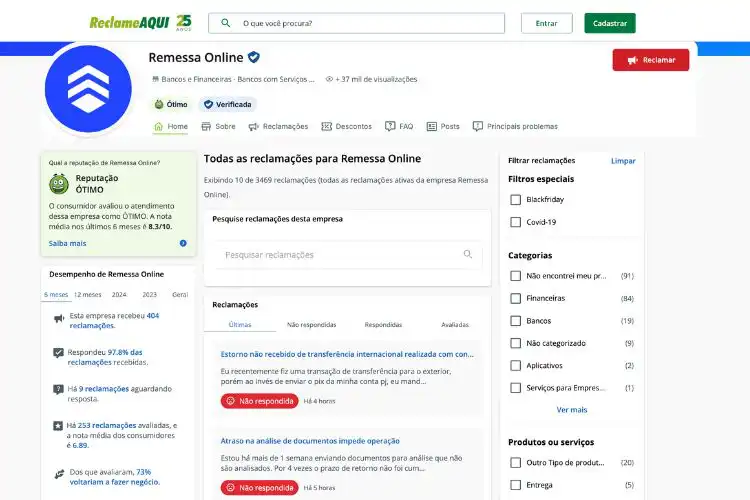The image size is (750, 500).
Task: Check the Outro Tipo de produt... filter
Action: tap(516, 463)
